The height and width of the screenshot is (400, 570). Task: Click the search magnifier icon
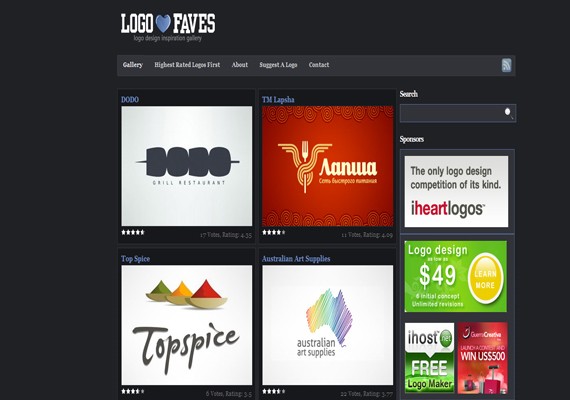[x=509, y=113]
